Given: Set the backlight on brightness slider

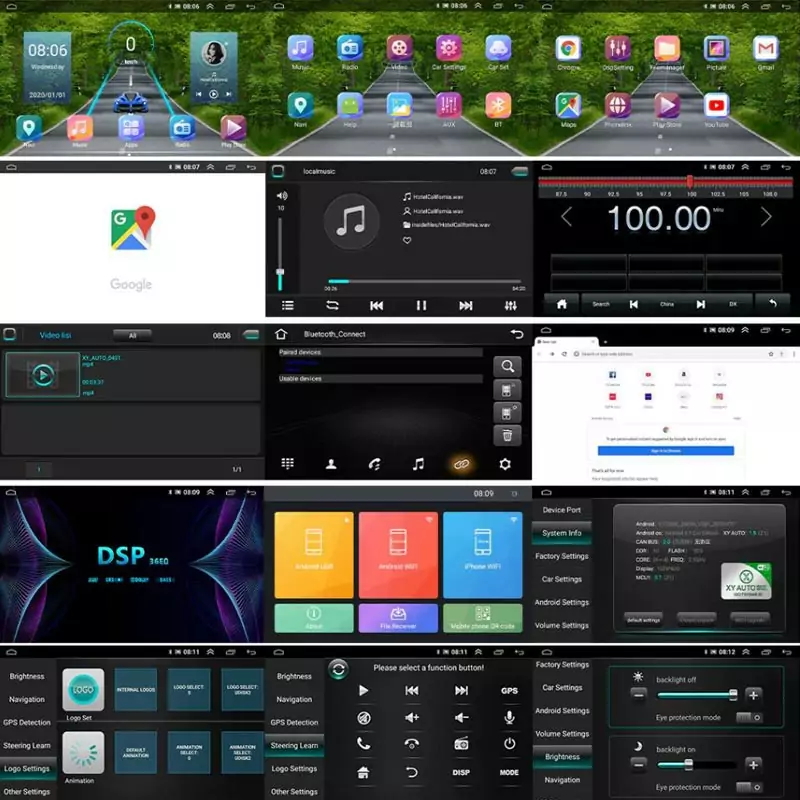Looking at the screenshot, I should 697,764.
